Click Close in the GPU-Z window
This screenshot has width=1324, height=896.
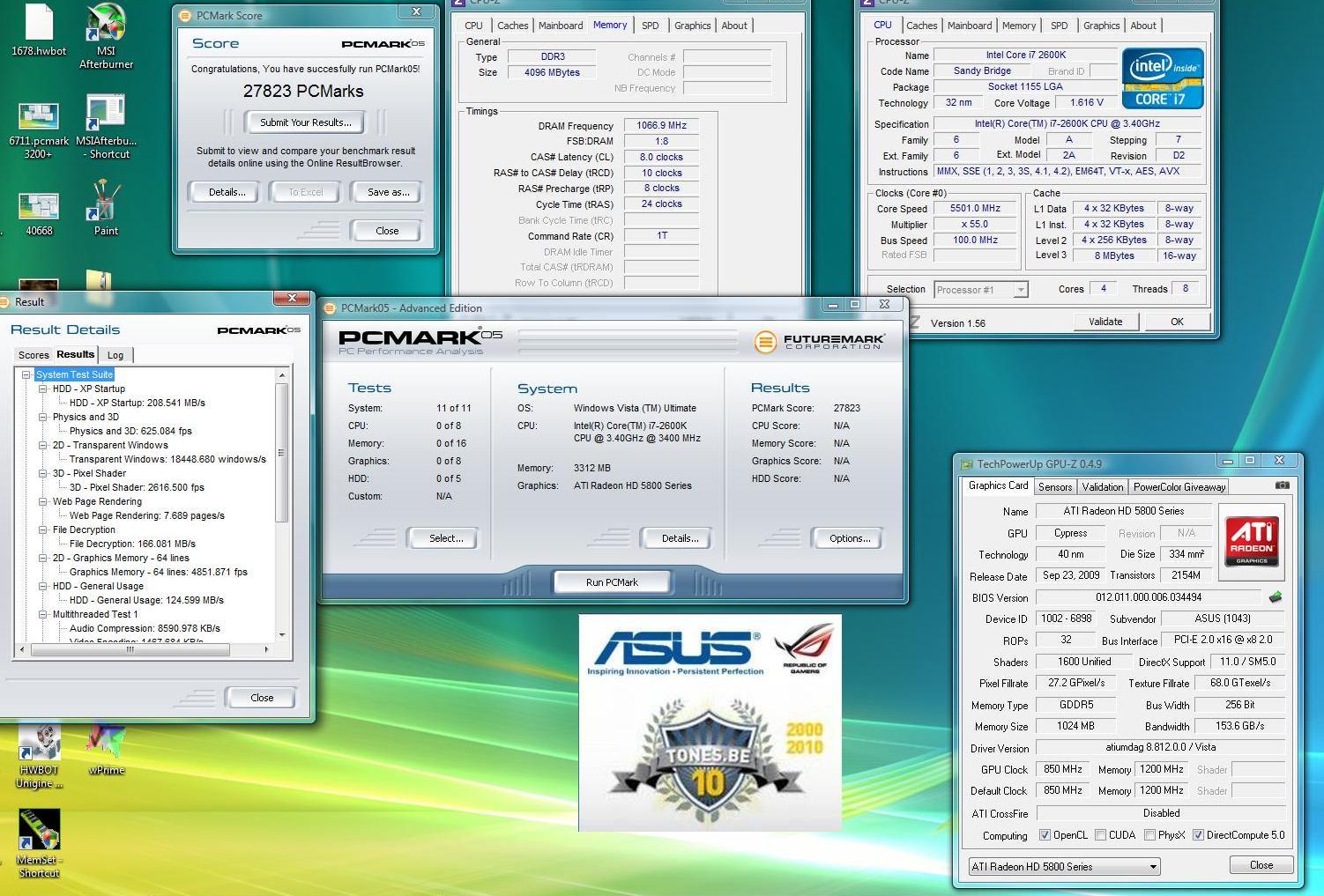(x=1261, y=865)
